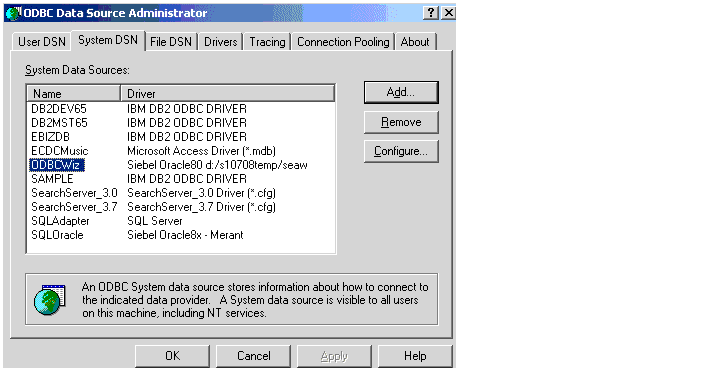Confirm with the OK button
This screenshot has height=370, width=720.
[172, 356]
